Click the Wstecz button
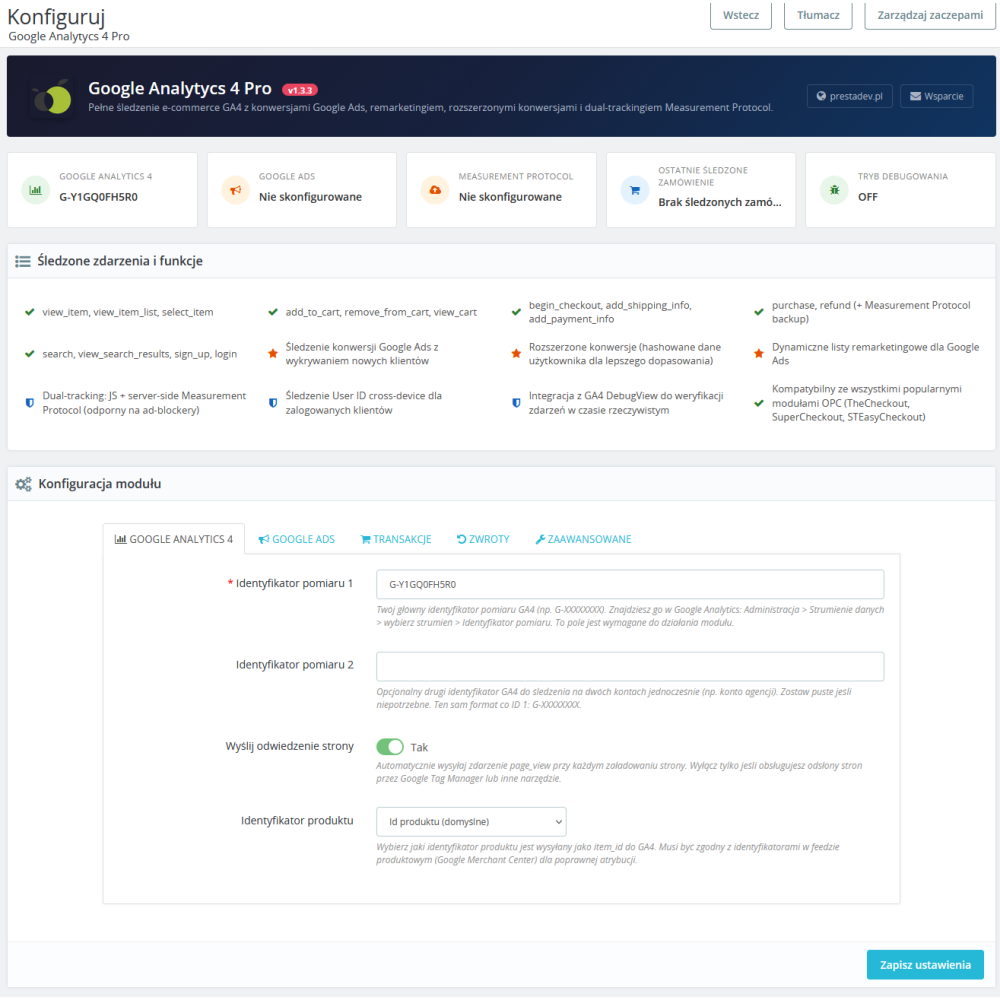This screenshot has height=1000, width=1000. pos(741,15)
